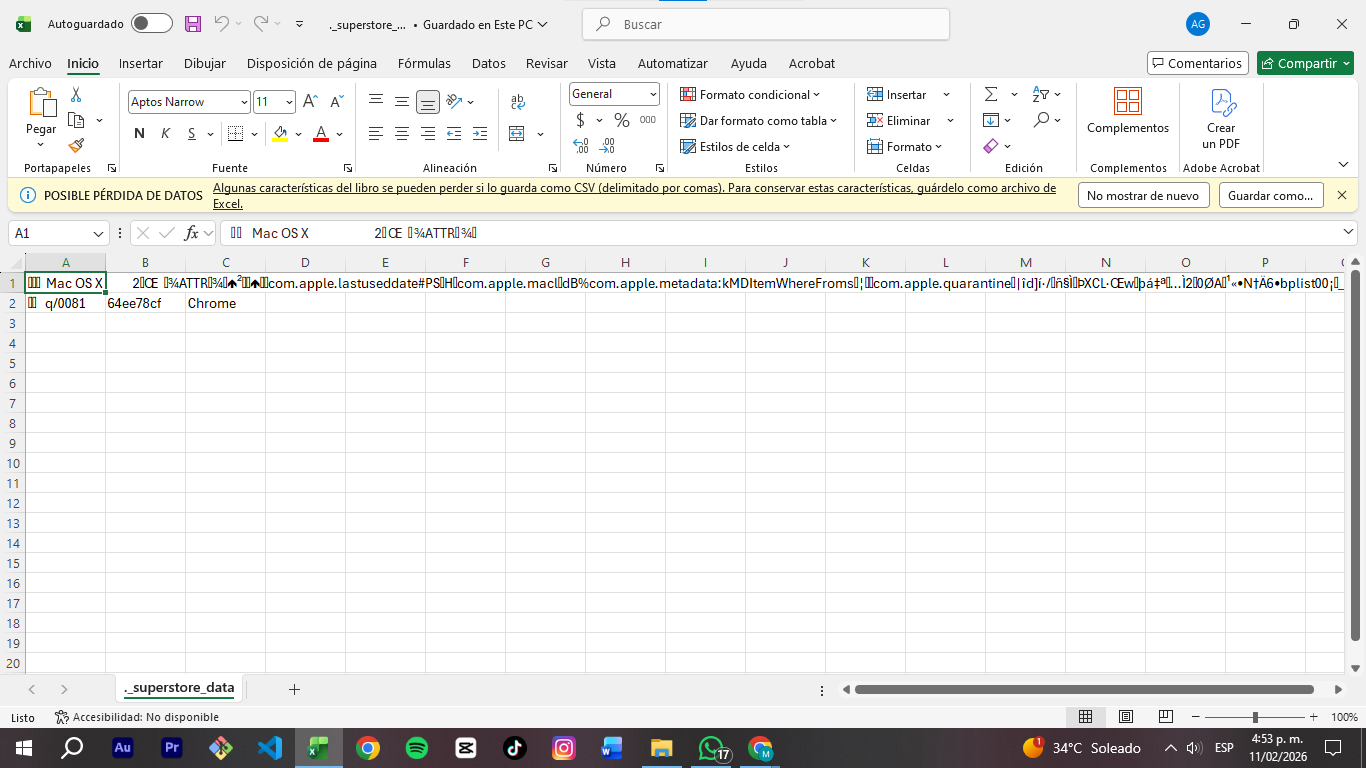Open Crear un PDF Acrobat tool

pos(1220,118)
